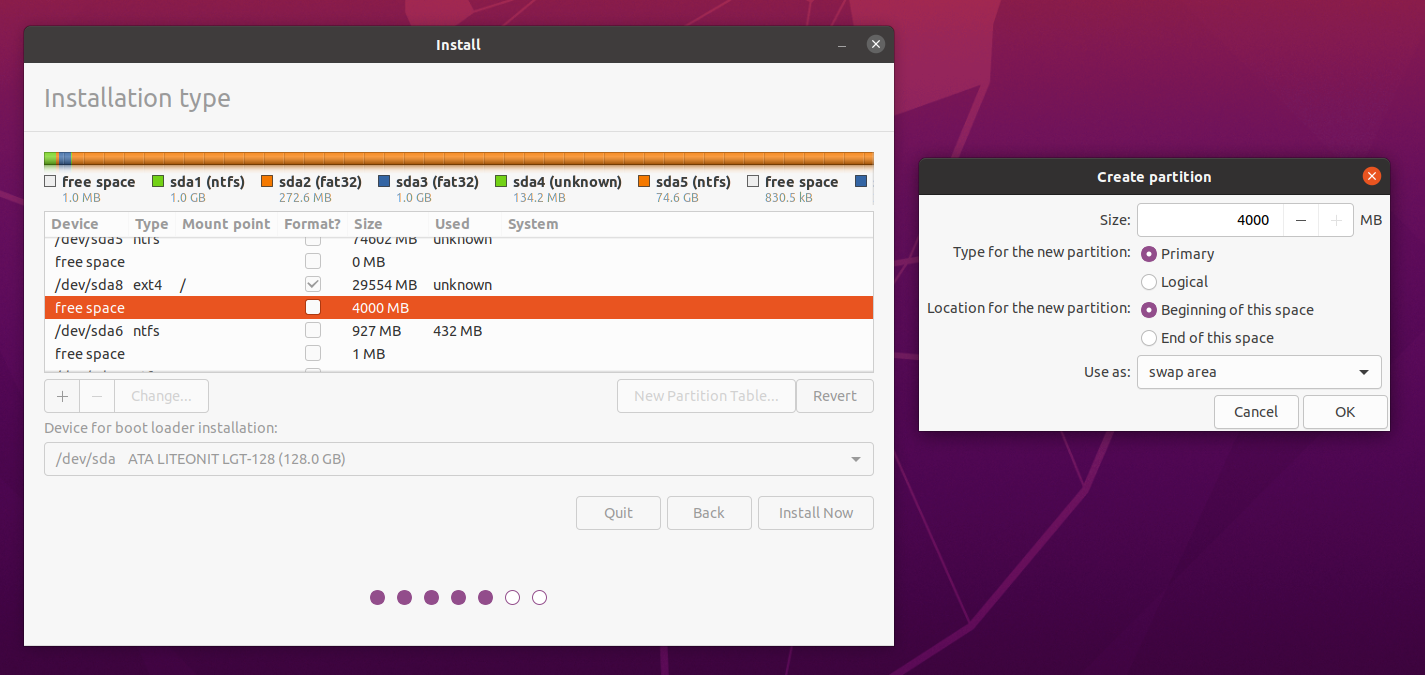Minimize the Install window
Viewport: 1425px width, 675px height.
pyautogui.click(x=842, y=45)
